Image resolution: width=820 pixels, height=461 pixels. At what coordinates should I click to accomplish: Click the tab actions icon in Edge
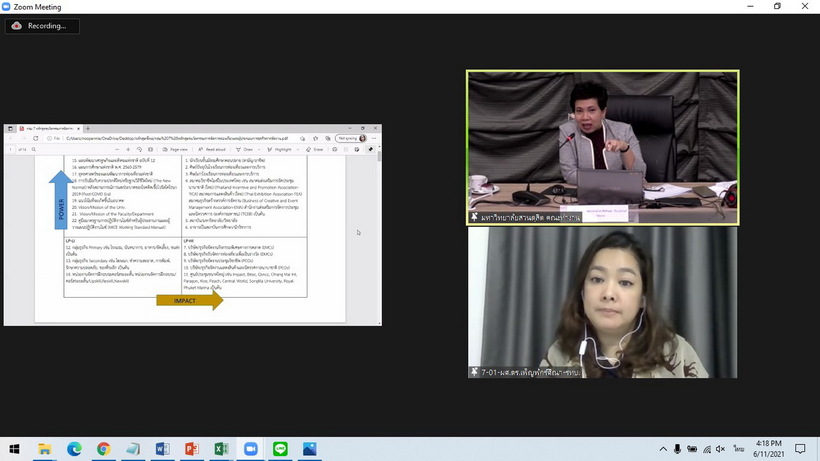pyautogui.click(x=10, y=128)
